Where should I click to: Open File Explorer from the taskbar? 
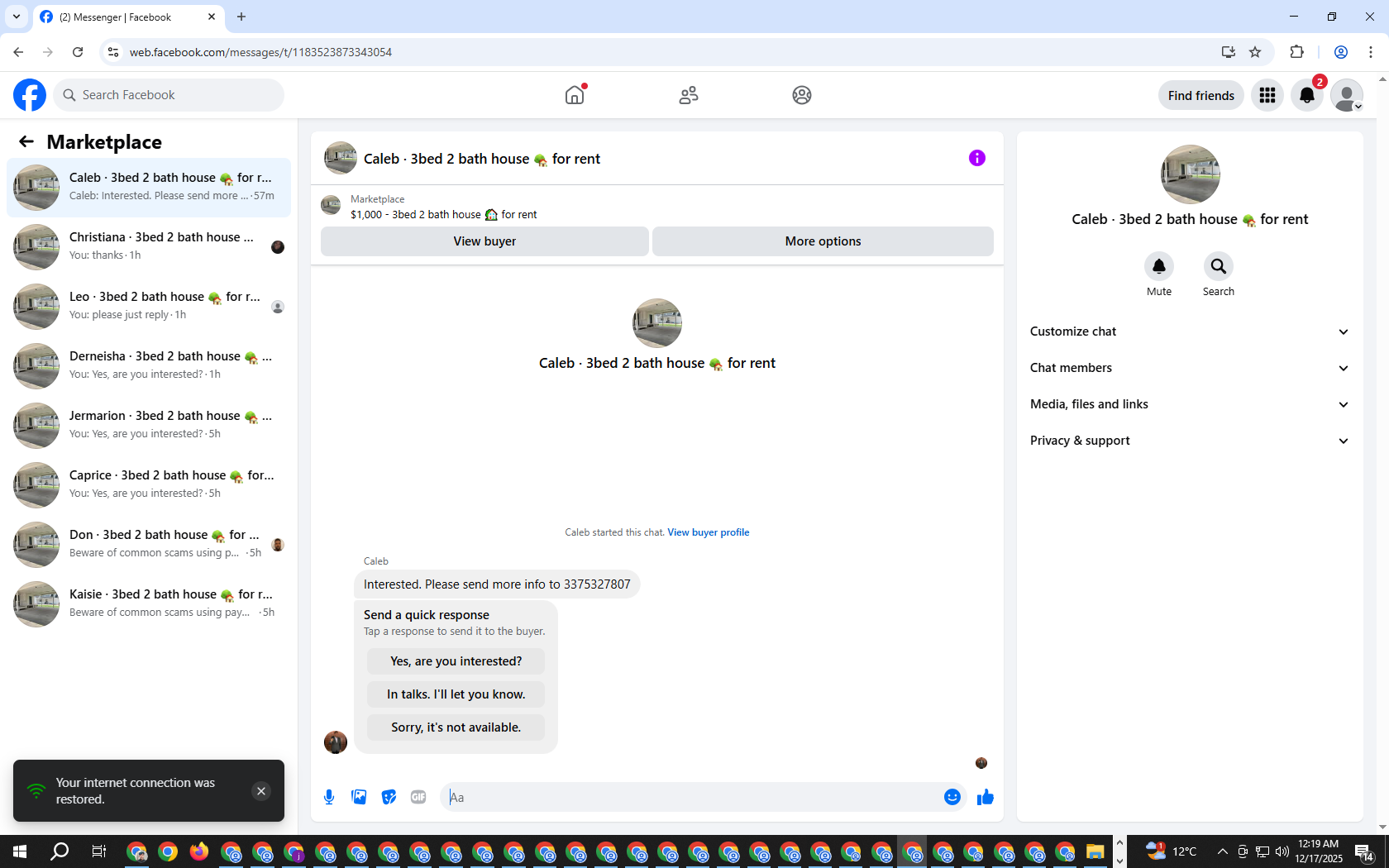tap(1095, 851)
